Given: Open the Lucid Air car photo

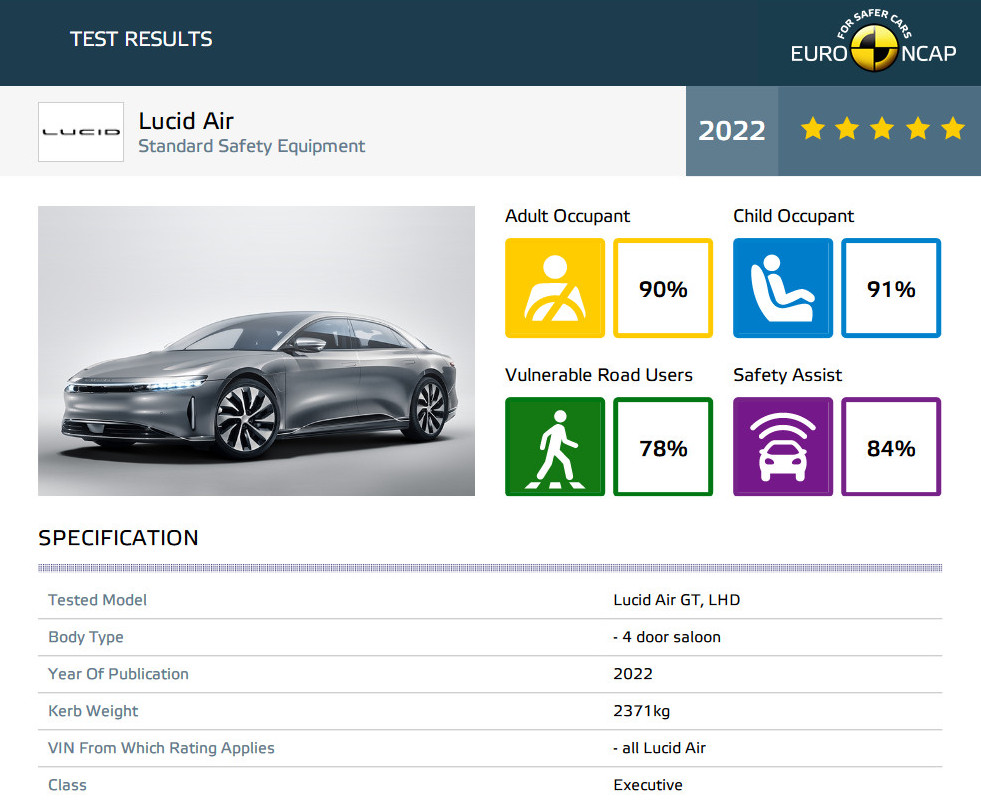Looking at the screenshot, I should tap(257, 350).
